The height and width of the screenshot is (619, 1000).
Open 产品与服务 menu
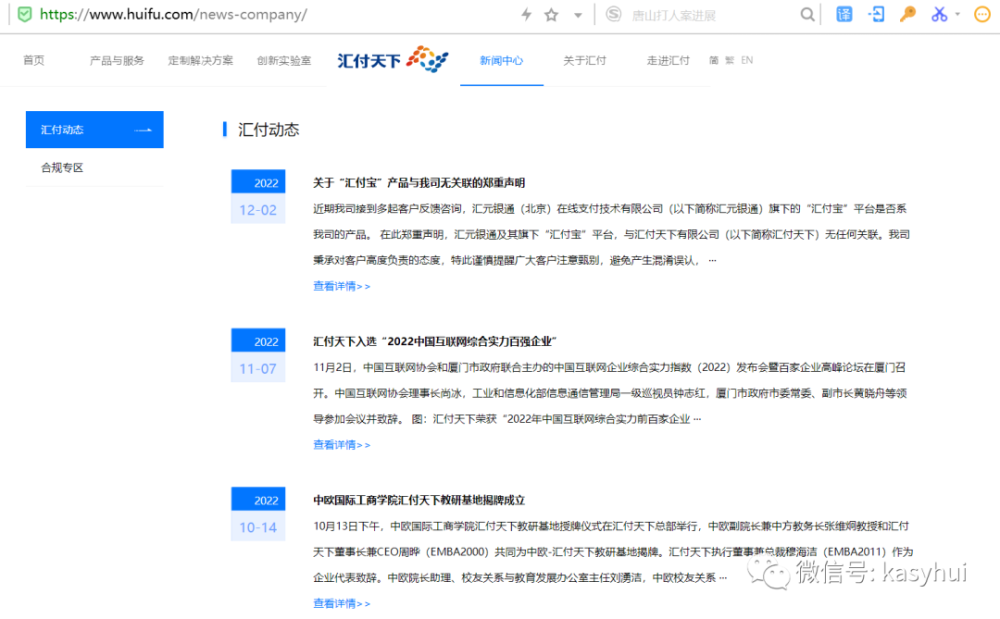point(117,61)
